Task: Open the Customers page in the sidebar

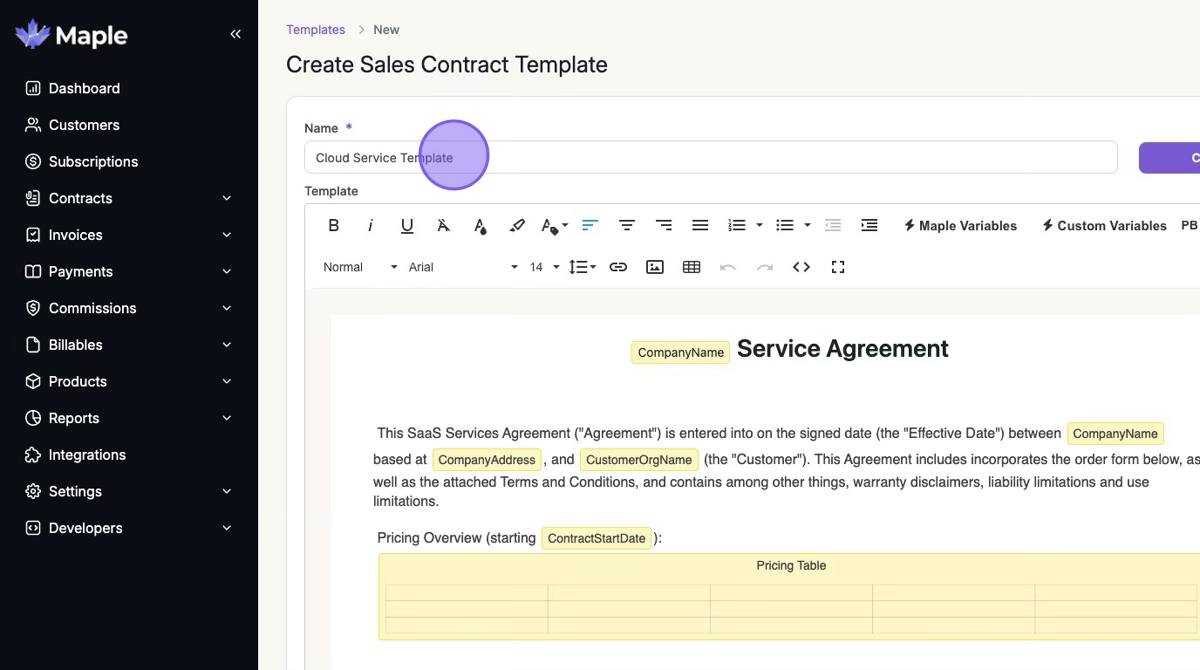Action: coord(84,125)
